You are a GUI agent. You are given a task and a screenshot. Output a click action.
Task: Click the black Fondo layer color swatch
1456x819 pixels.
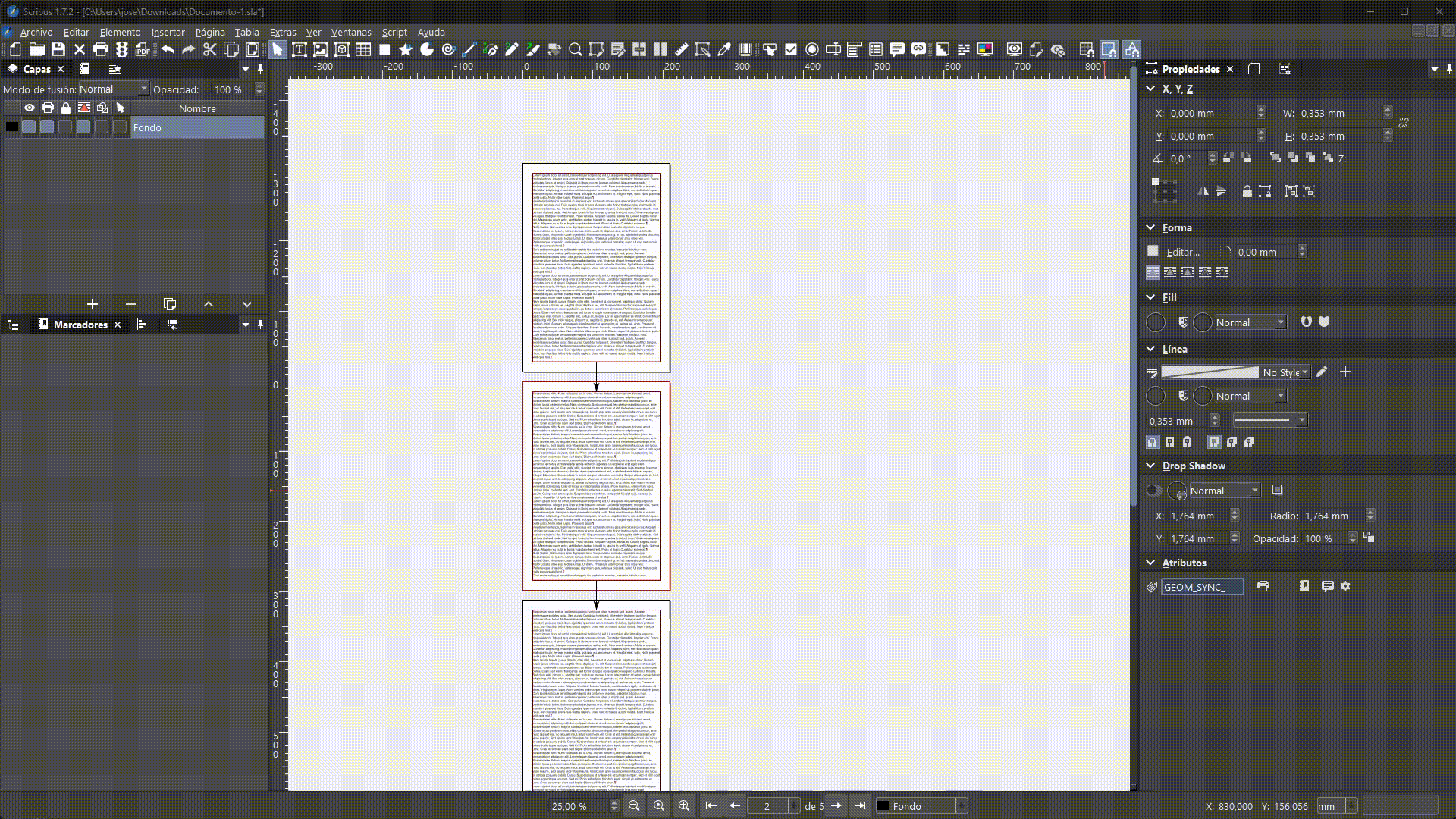[x=12, y=127]
